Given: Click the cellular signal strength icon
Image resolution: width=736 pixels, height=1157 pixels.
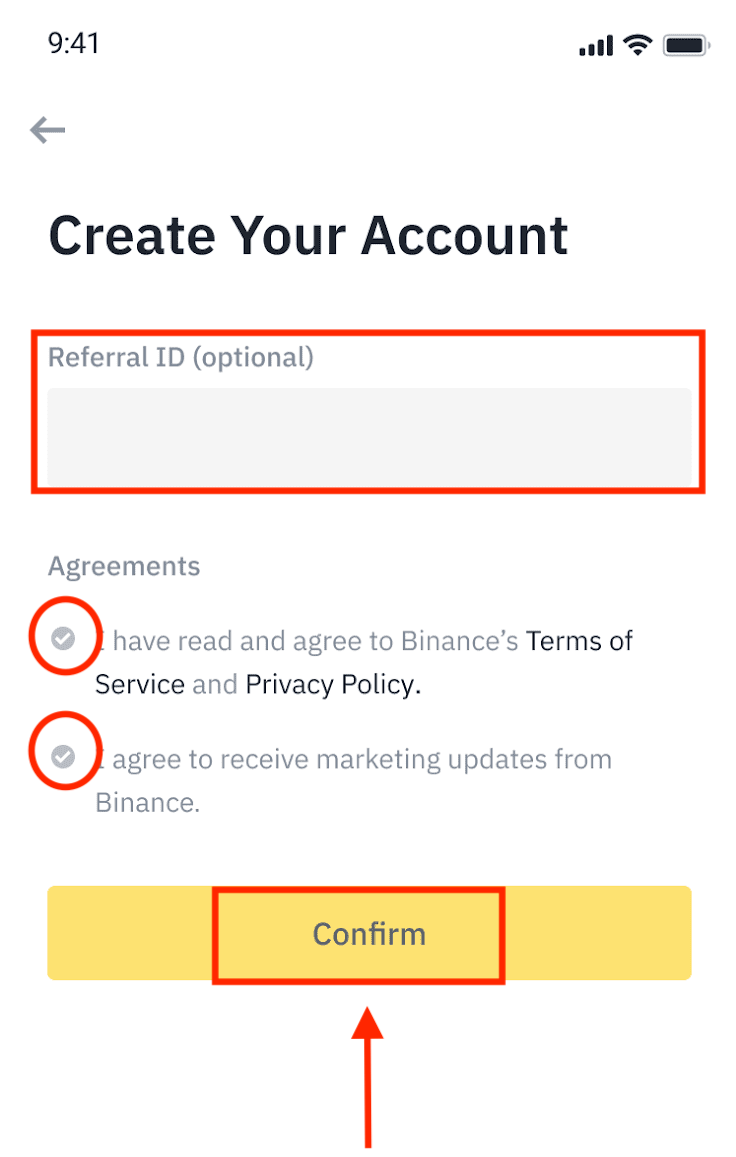Looking at the screenshot, I should [x=594, y=44].
